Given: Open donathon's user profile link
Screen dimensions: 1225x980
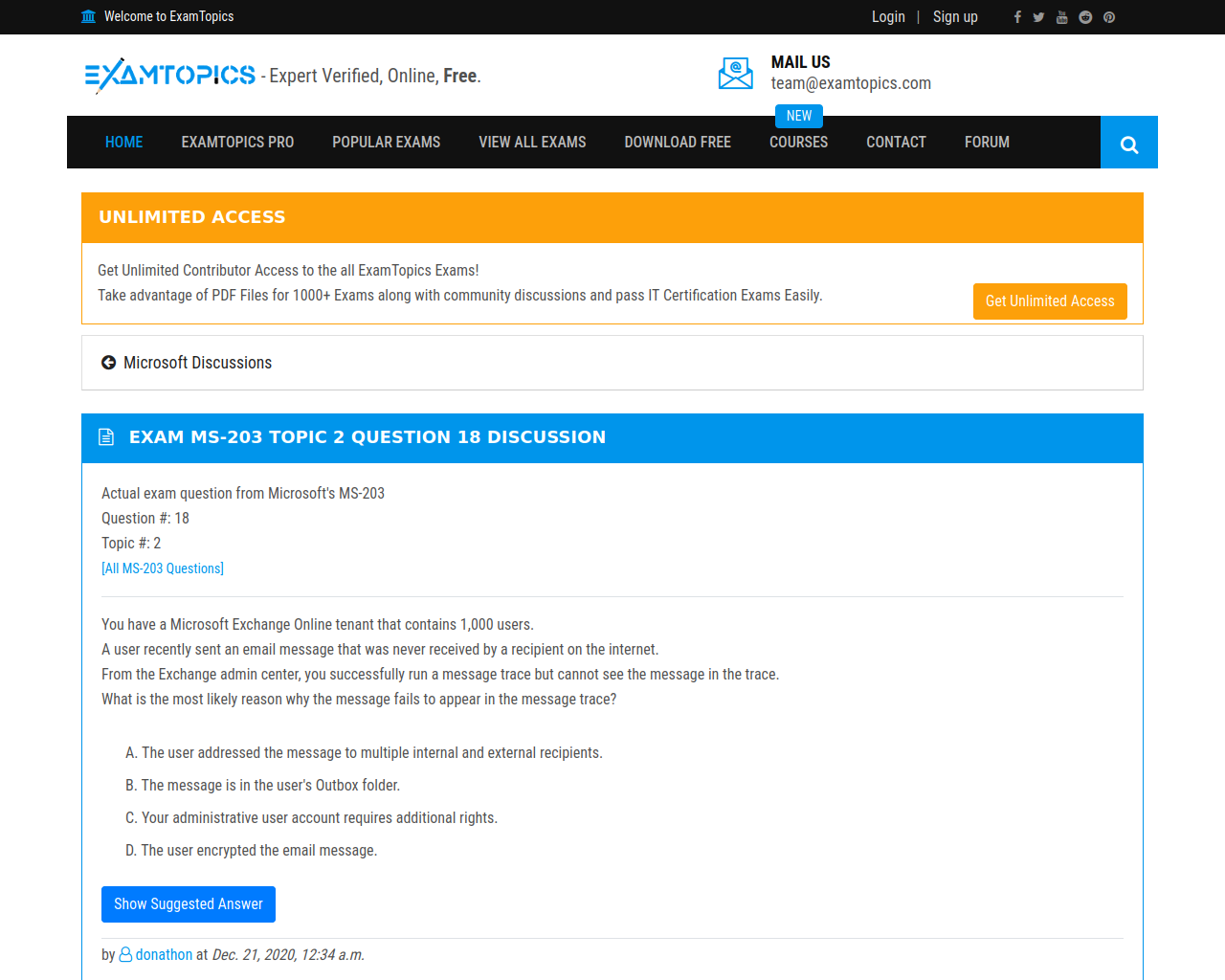Looking at the screenshot, I should (x=164, y=955).
